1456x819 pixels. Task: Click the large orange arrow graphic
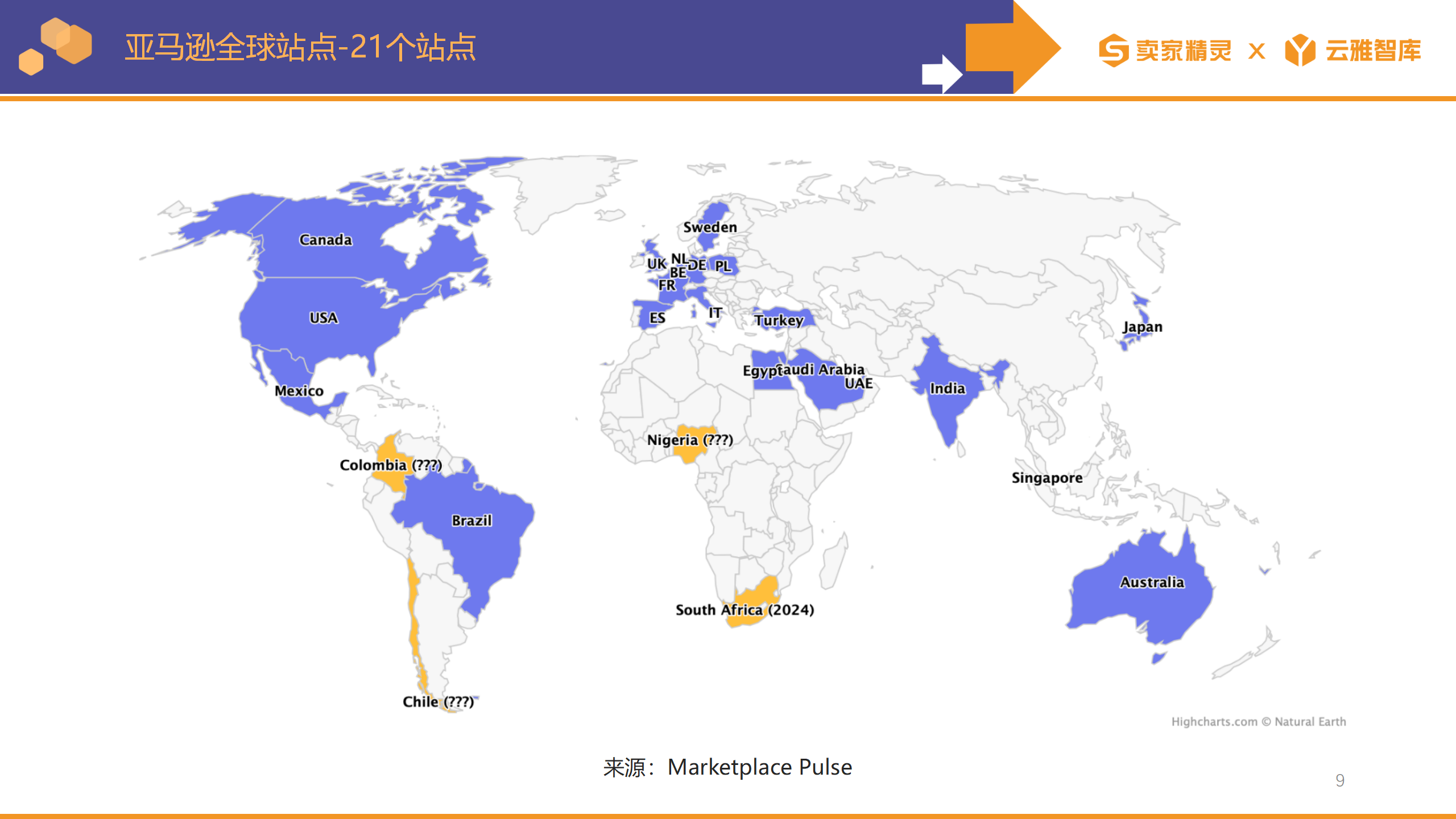[x=1013, y=47]
